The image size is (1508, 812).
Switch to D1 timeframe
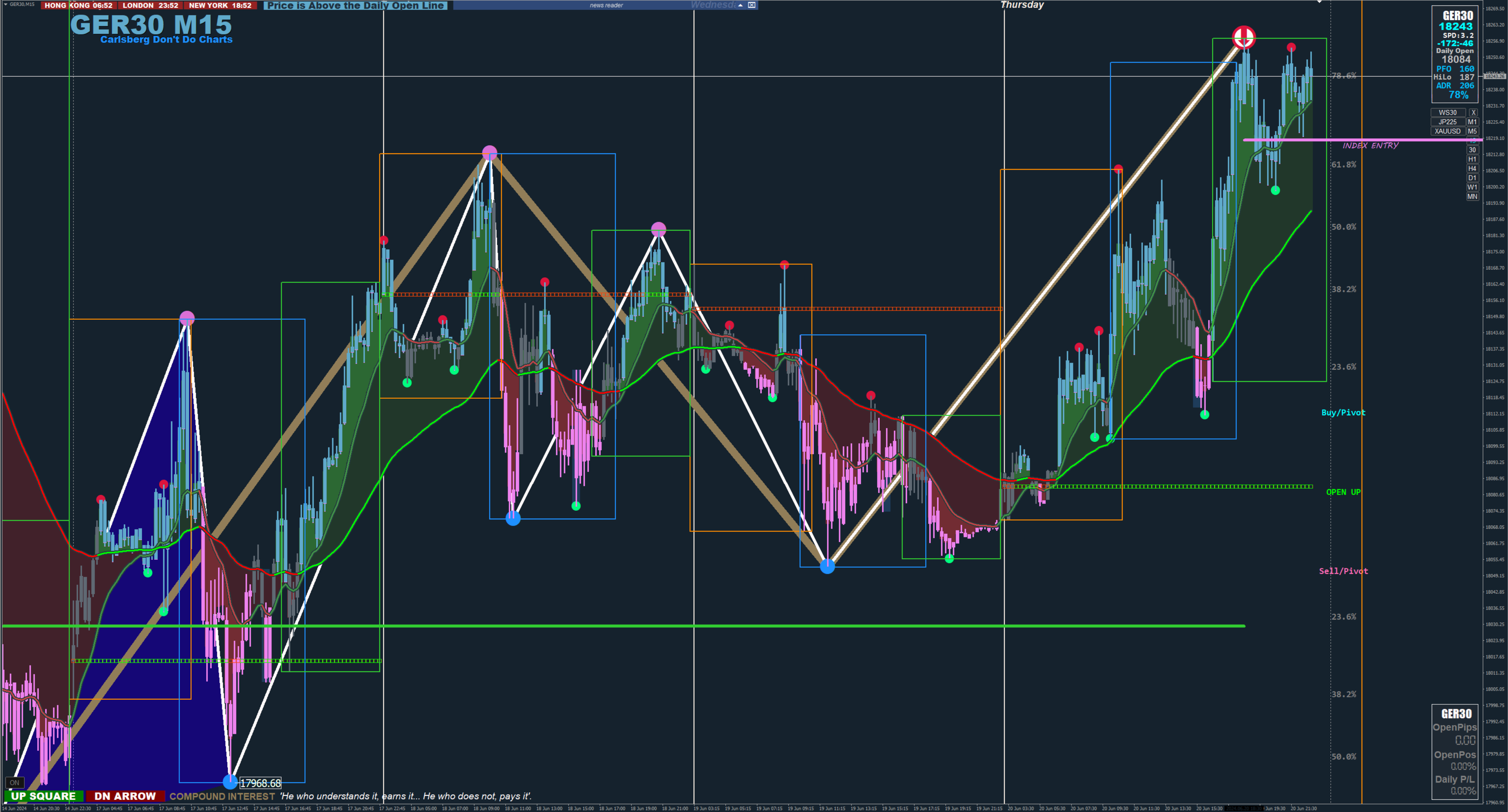point(1472,178)
